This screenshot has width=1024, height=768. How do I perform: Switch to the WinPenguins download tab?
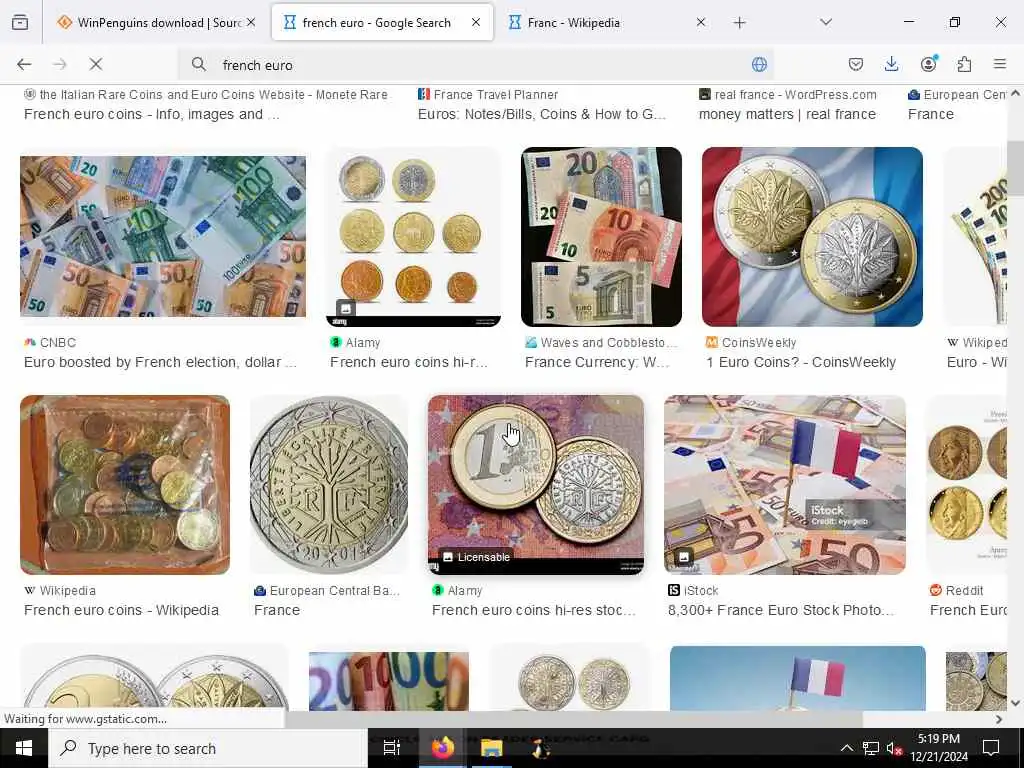154,22
